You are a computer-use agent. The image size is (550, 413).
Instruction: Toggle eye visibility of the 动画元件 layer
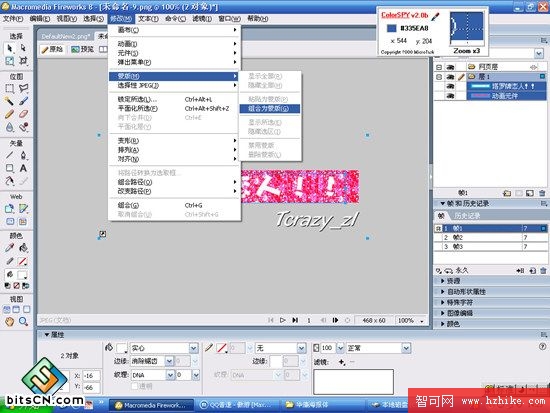tap(450, 95)
